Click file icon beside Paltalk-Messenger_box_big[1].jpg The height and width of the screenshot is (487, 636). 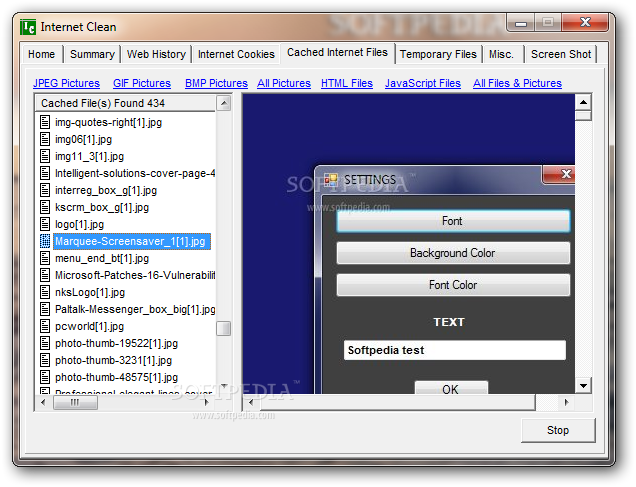tap(45, 309)
